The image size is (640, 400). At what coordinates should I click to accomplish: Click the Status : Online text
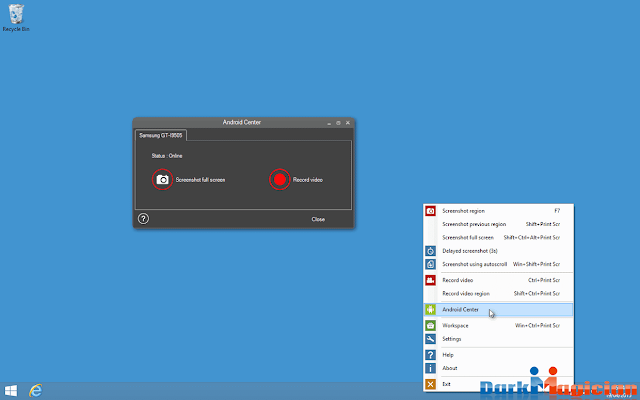click(167, 156)
